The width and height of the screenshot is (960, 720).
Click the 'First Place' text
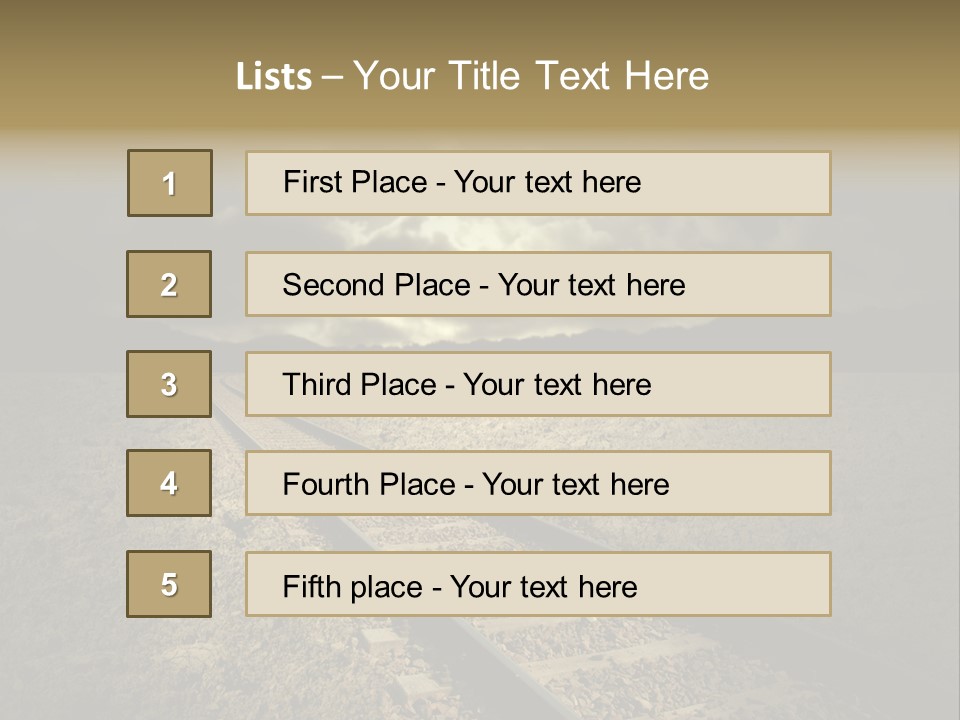tap(355, 182)
